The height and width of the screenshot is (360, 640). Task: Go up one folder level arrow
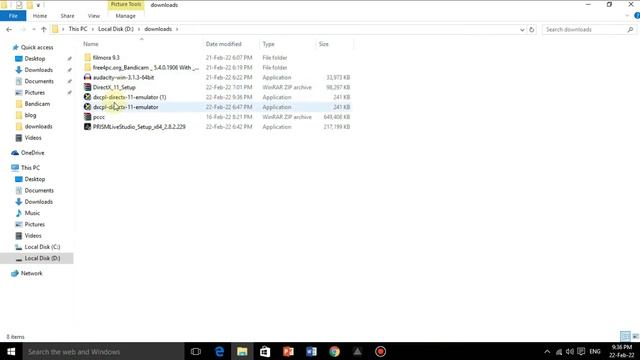pos(44,29)
